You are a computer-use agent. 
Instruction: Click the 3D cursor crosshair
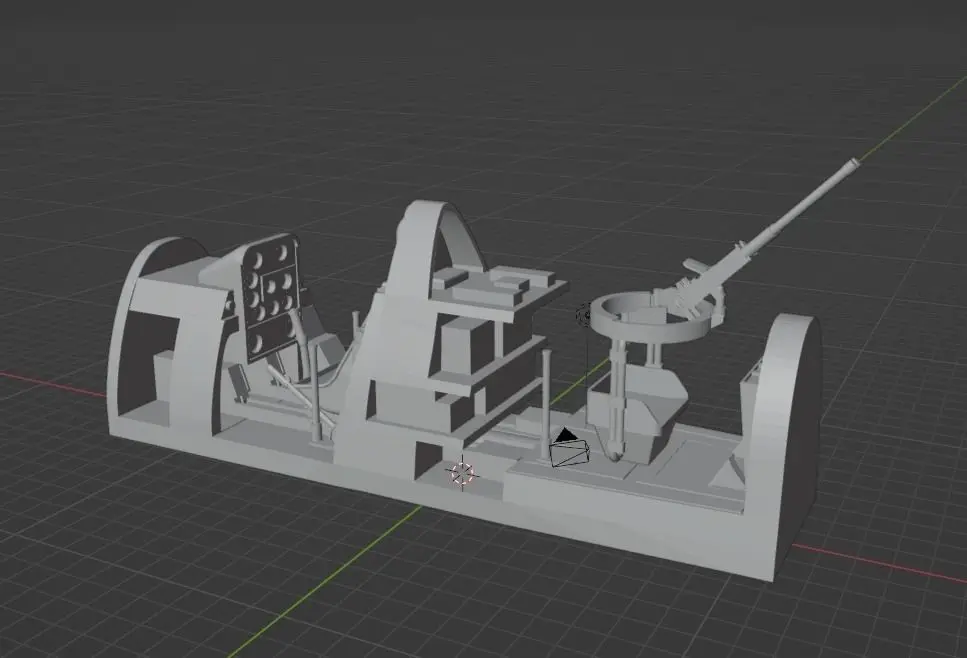pyautogui.click(x=462, y=472)
